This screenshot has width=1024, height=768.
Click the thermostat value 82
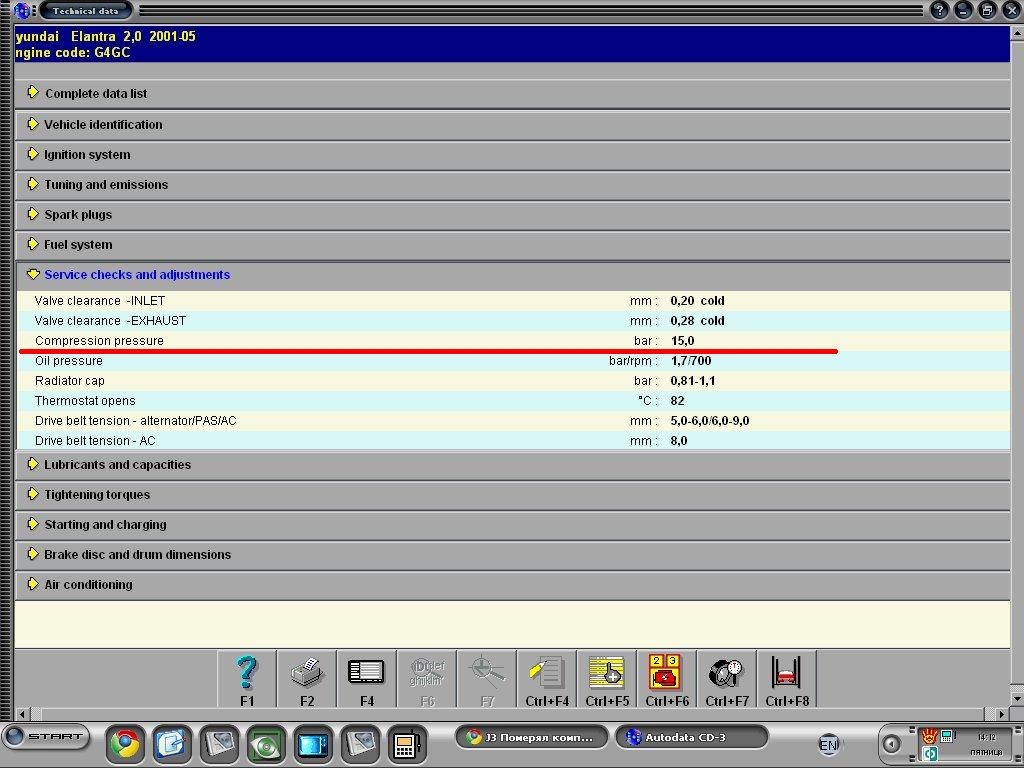677,401
